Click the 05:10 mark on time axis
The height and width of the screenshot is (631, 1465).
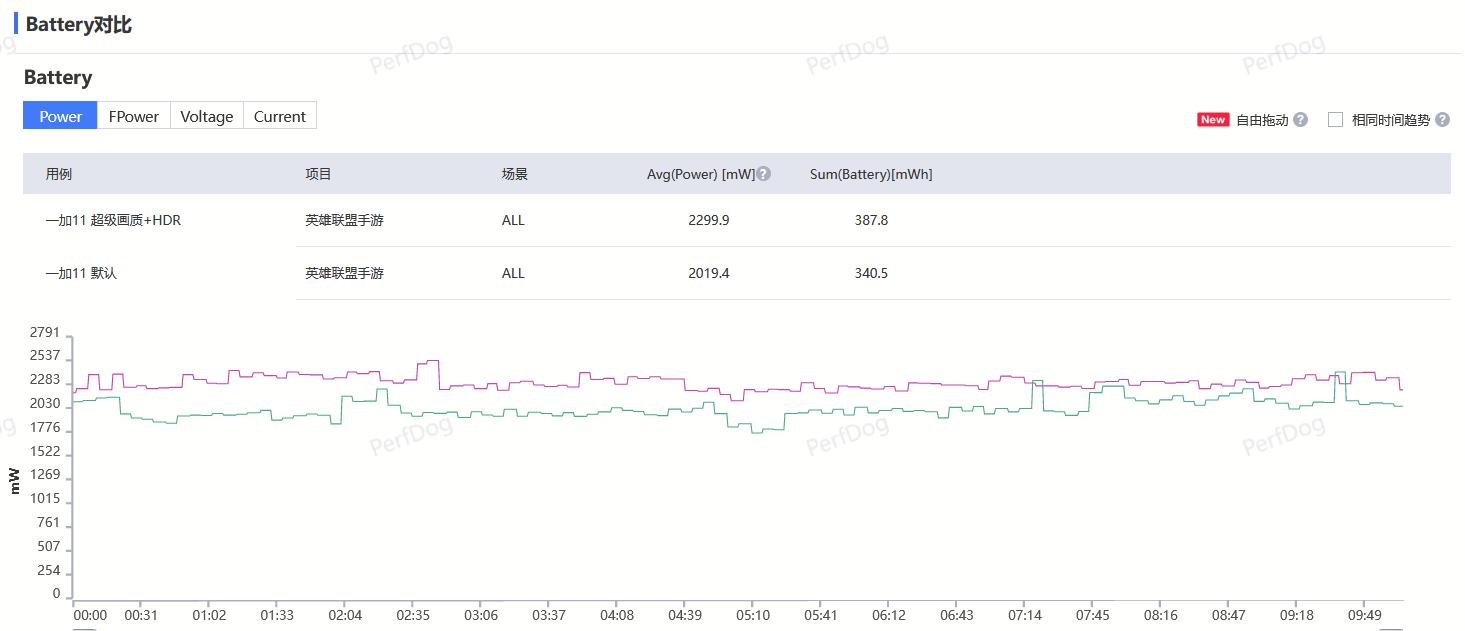[x=753, y=616]
